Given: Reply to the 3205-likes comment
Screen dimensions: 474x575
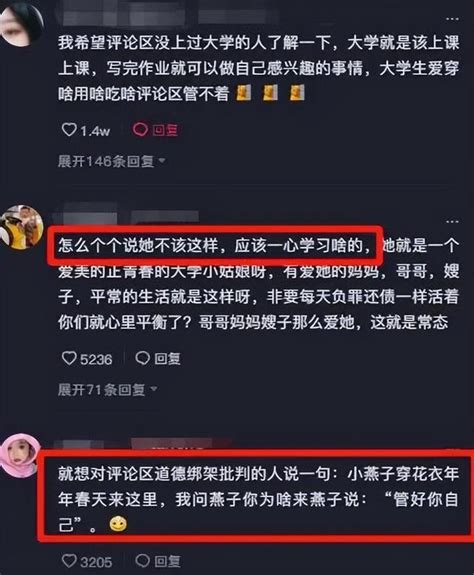Looking at the screenshot, I should (x=158, y=561).
